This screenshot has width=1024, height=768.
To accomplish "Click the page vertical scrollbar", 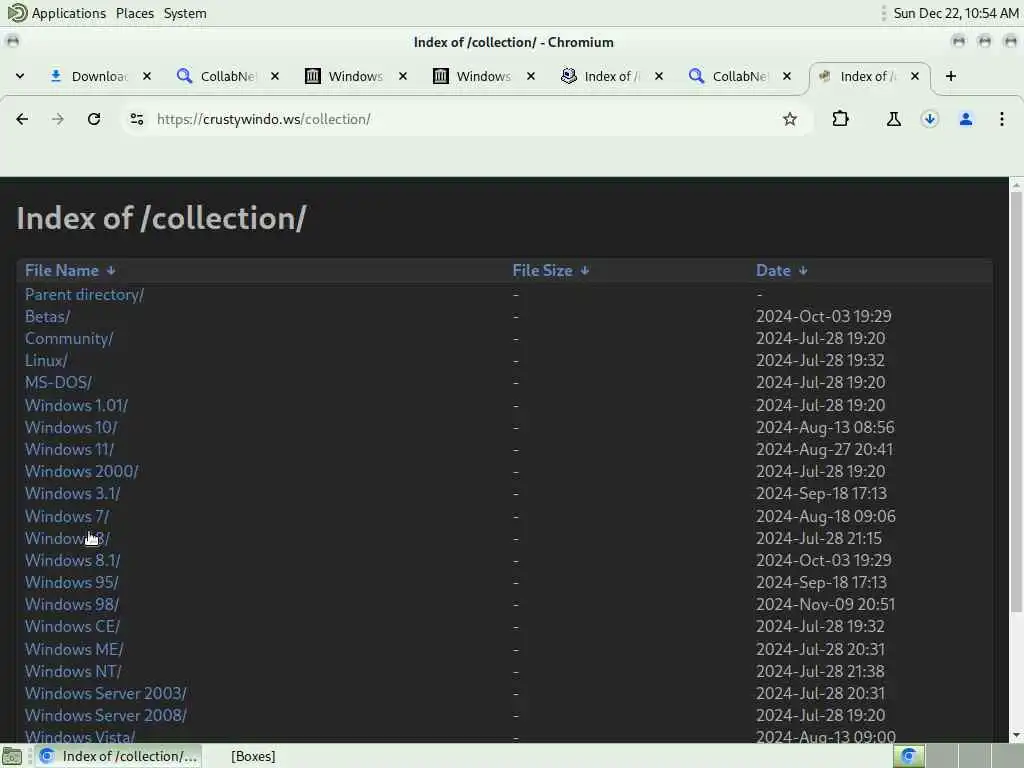I will click(1016, 402).
